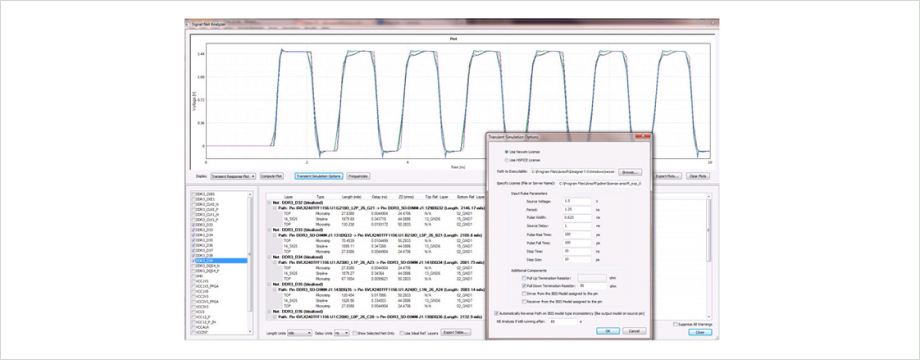
Task: Toggle the DDR3_D32 net checkbox
Action: (x=194, y=225)
